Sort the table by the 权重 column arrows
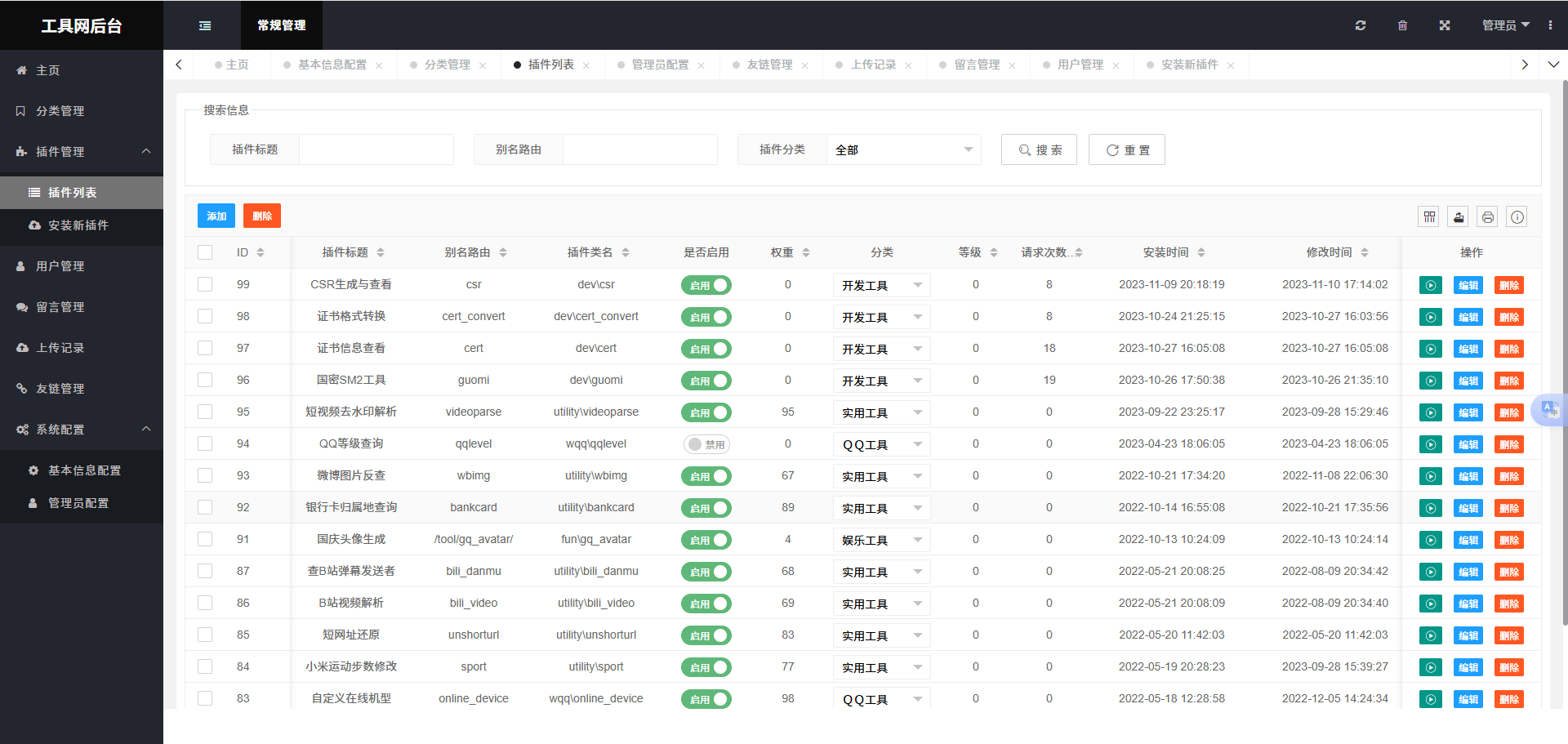Image resolution: width=1568 pixels, height=744 pixels. pyautogui.click(x=805, y=252)
